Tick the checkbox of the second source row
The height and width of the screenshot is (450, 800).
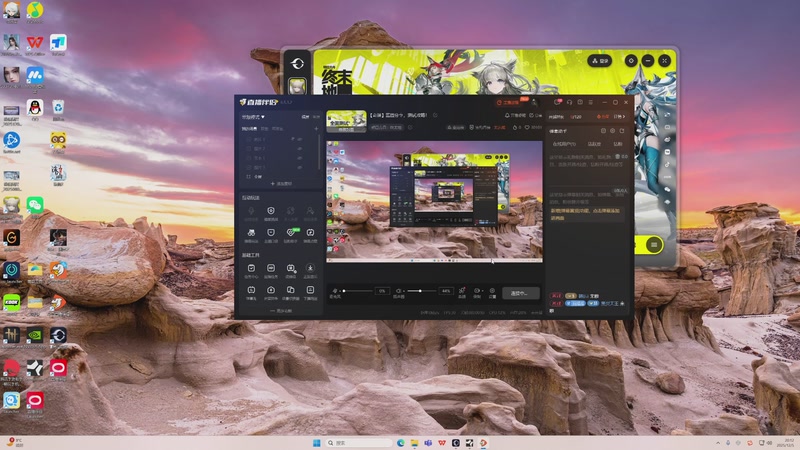pyautogui.click(x=248, y=148)
